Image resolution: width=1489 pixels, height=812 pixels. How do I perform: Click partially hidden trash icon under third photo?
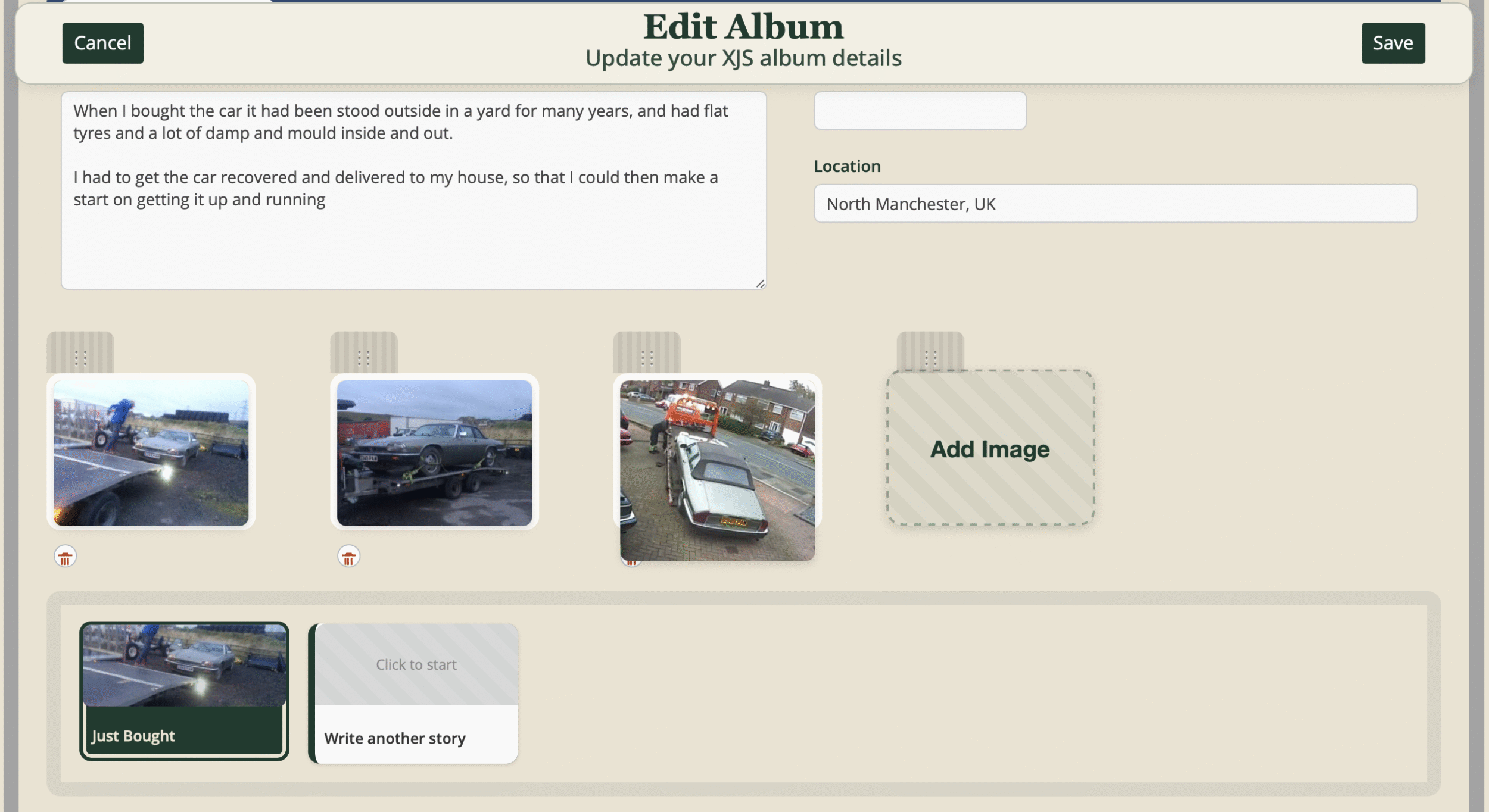tap(631, 563)
